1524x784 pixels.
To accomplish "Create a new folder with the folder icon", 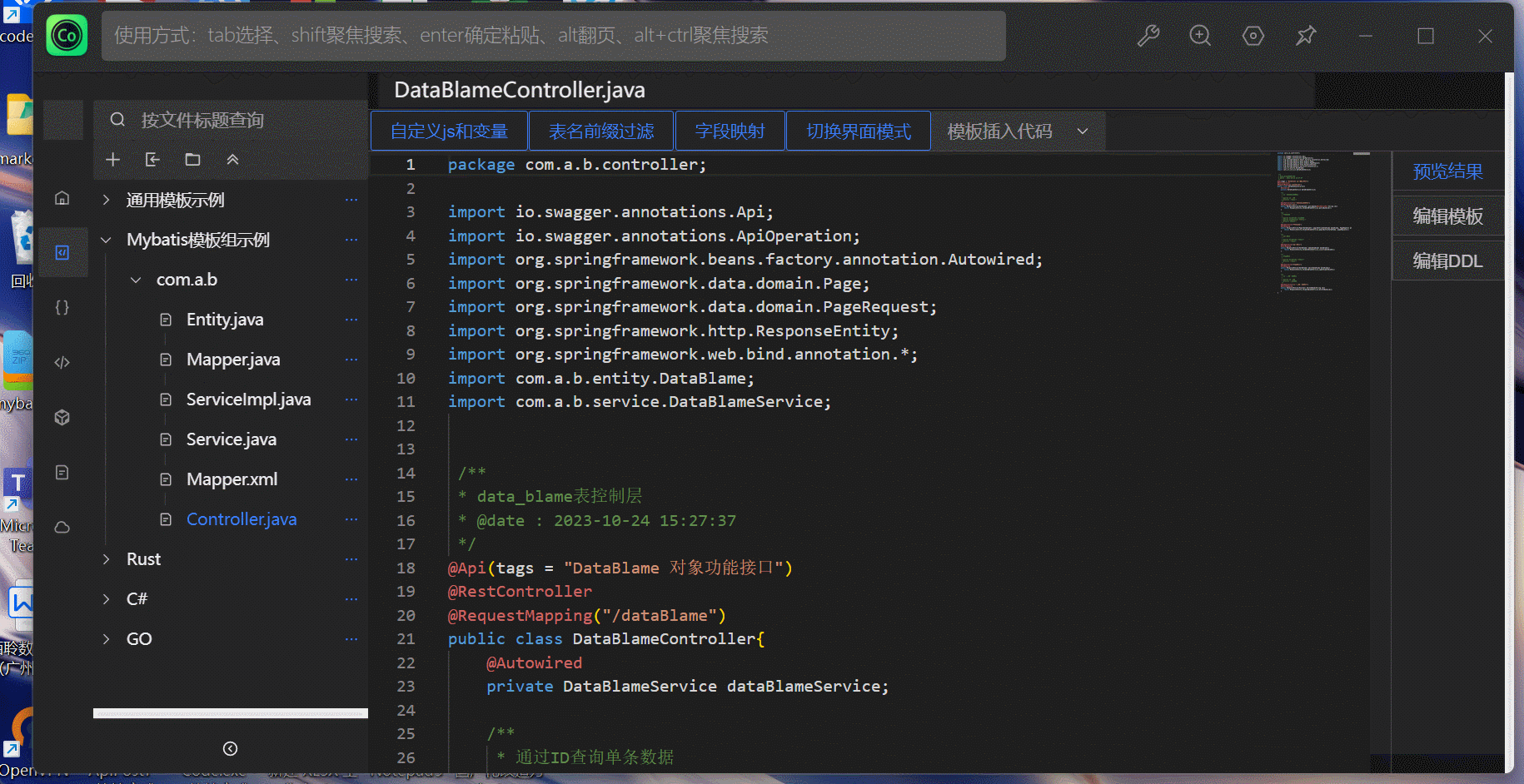I will [x=192, y=160].
